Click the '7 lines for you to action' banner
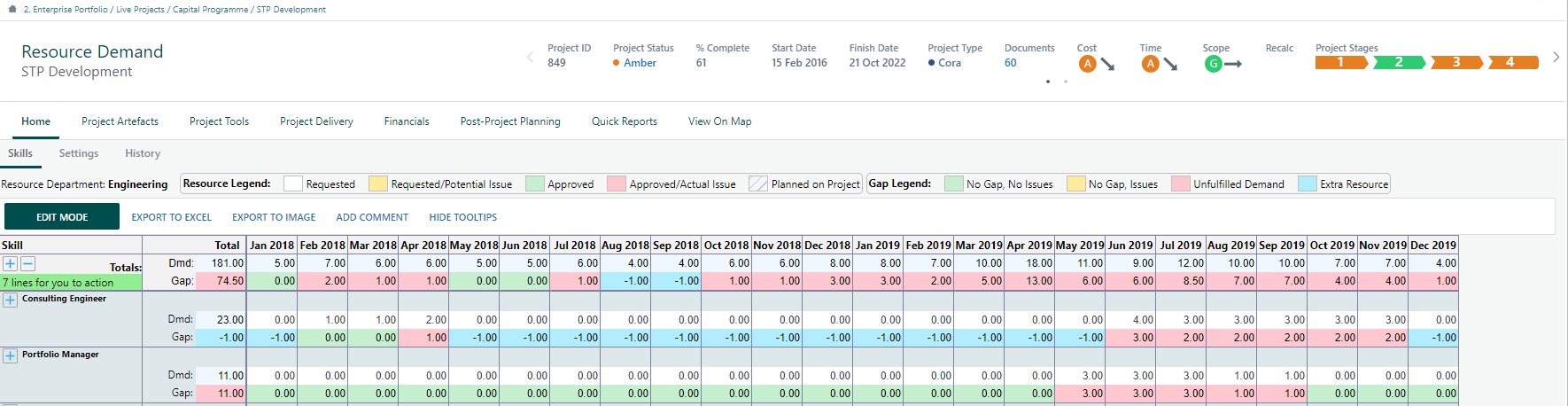 [x=71, y=282]
